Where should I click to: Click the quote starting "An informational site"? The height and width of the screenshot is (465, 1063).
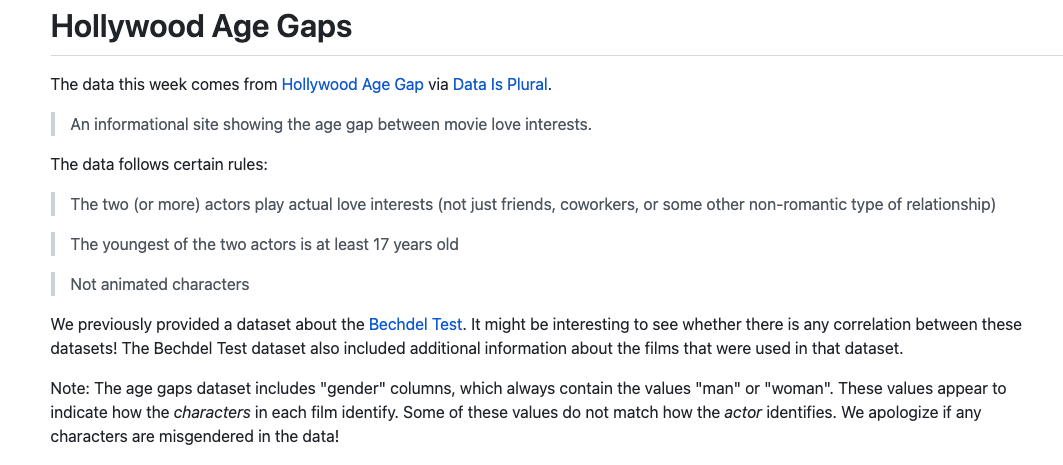tap(331, 124)
